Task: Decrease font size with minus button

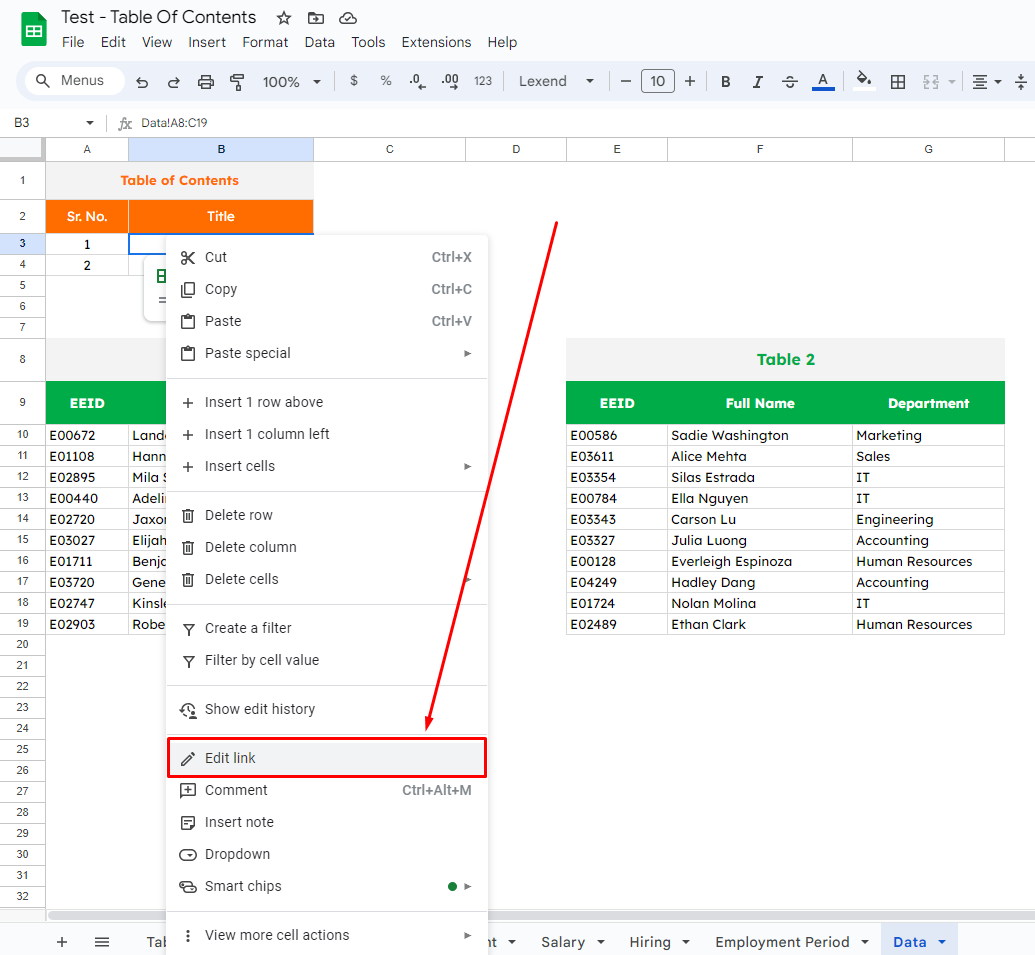Action: point(626,81)
